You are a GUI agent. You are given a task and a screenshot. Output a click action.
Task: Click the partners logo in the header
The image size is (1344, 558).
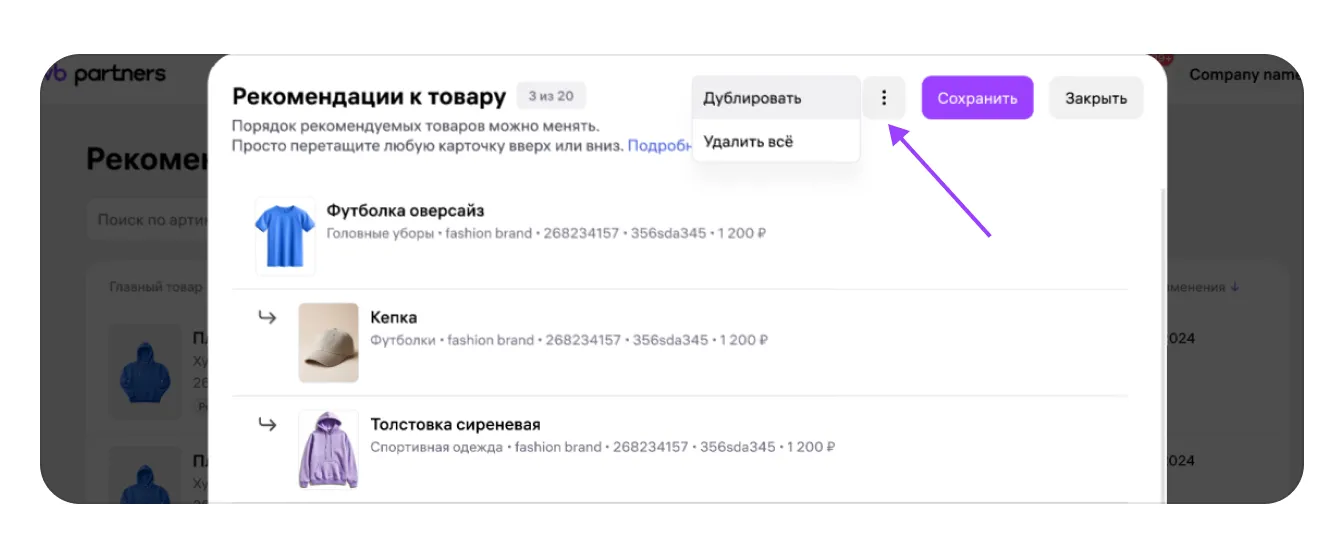(x=110, y=75)
